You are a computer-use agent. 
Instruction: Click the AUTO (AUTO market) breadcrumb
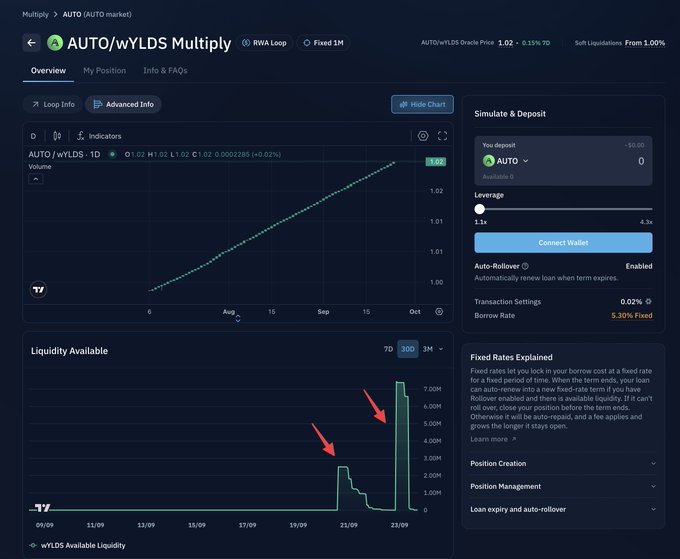click(x=97, y=14)
